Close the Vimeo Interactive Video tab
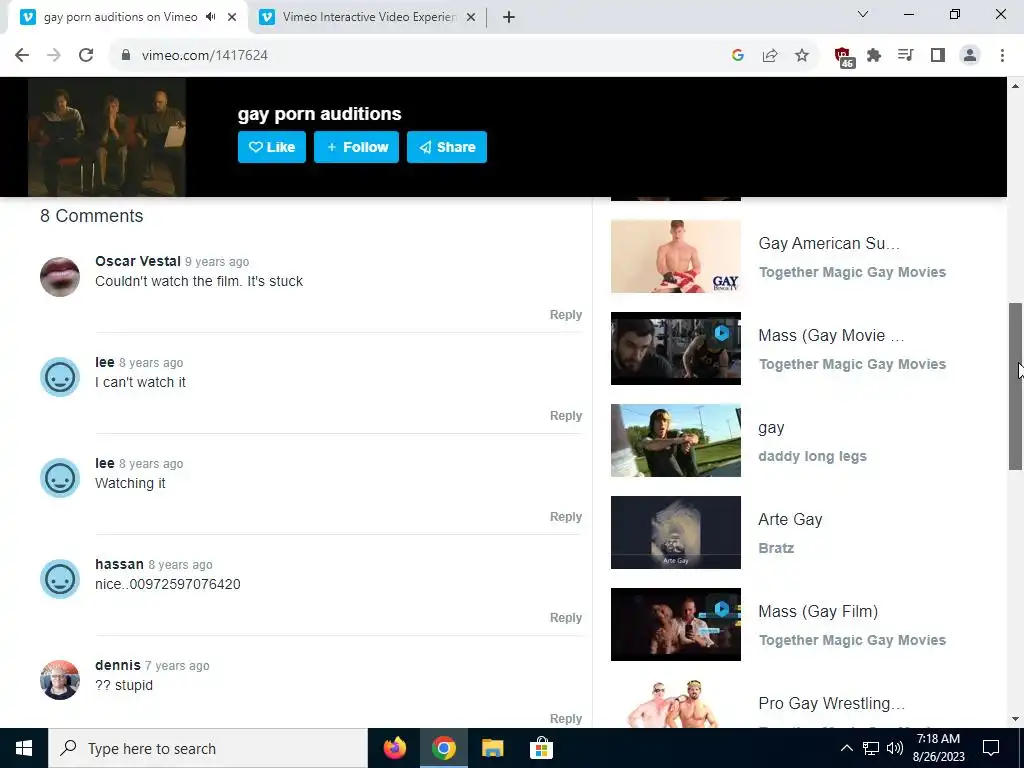 (x=471, y=17)
